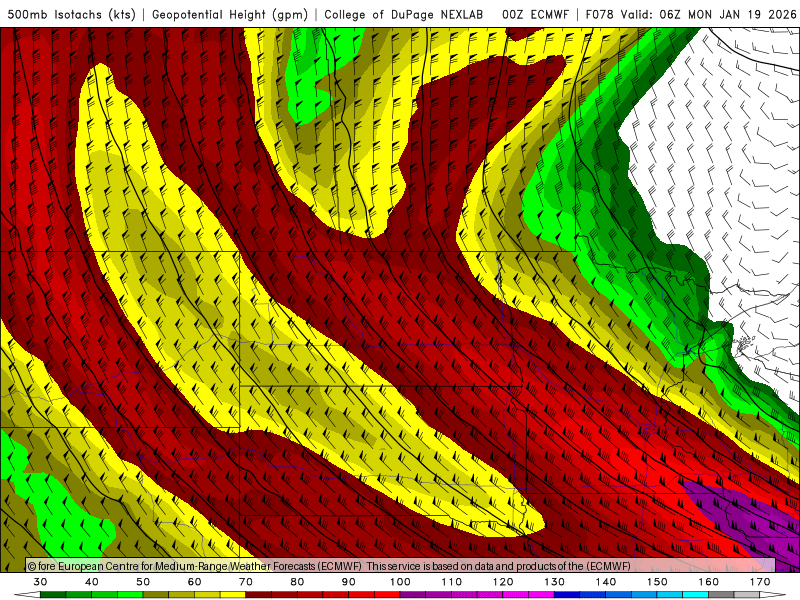Screen dimensions: 800x600
Task: Click the '70' legend scale label
Action: coord(246,582)
